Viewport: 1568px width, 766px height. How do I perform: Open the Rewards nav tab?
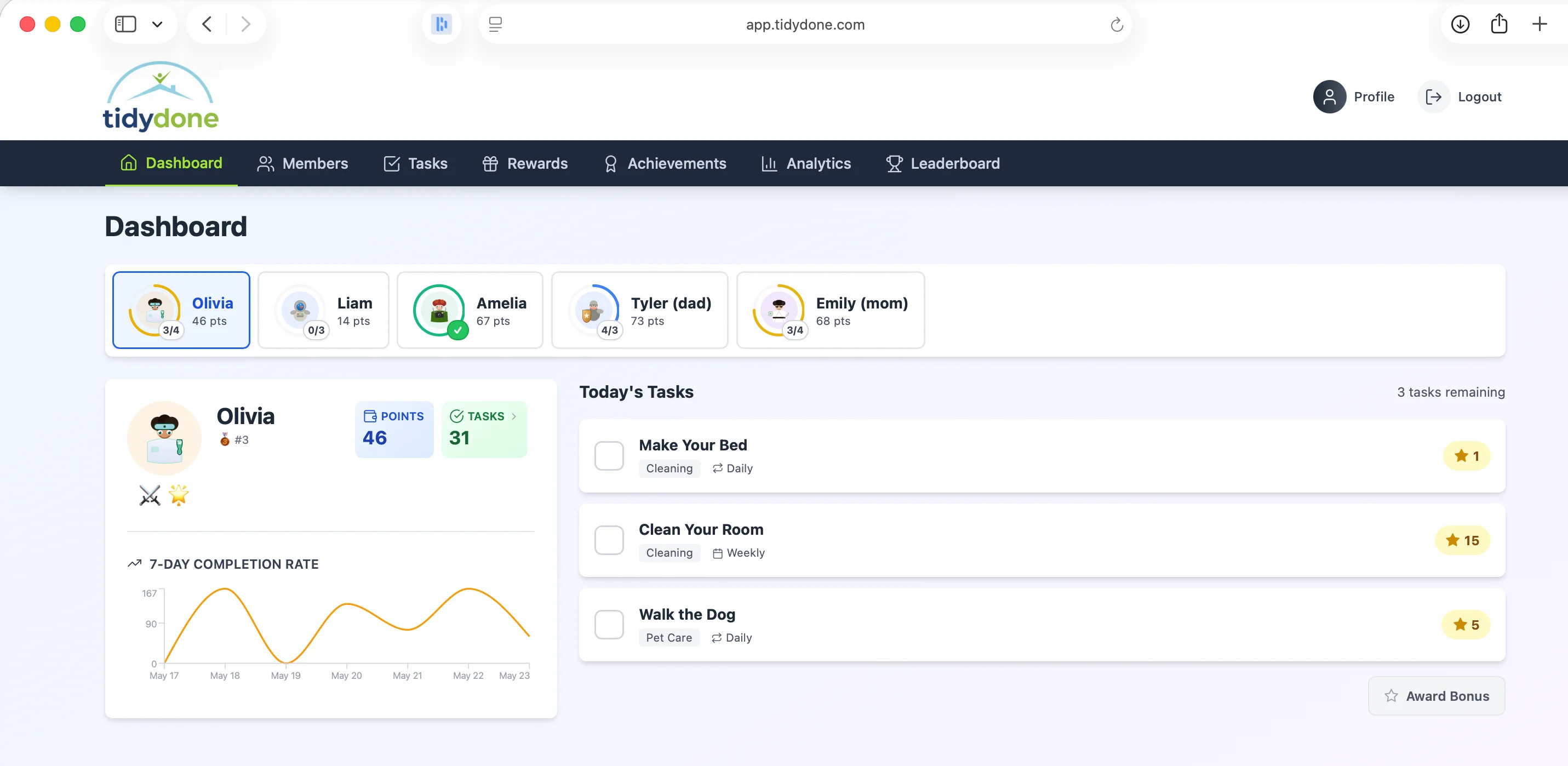[x=525, y=163]
